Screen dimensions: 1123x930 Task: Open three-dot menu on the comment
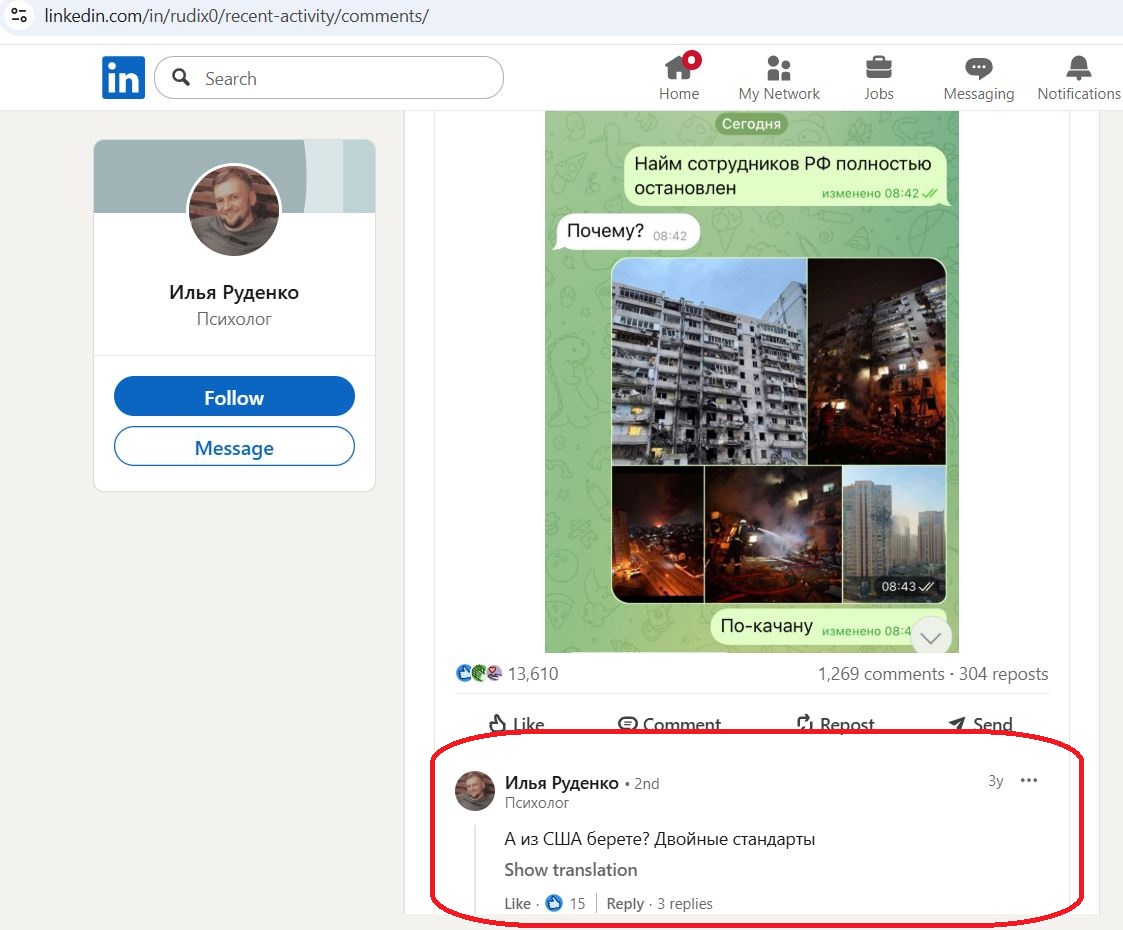1029,781
